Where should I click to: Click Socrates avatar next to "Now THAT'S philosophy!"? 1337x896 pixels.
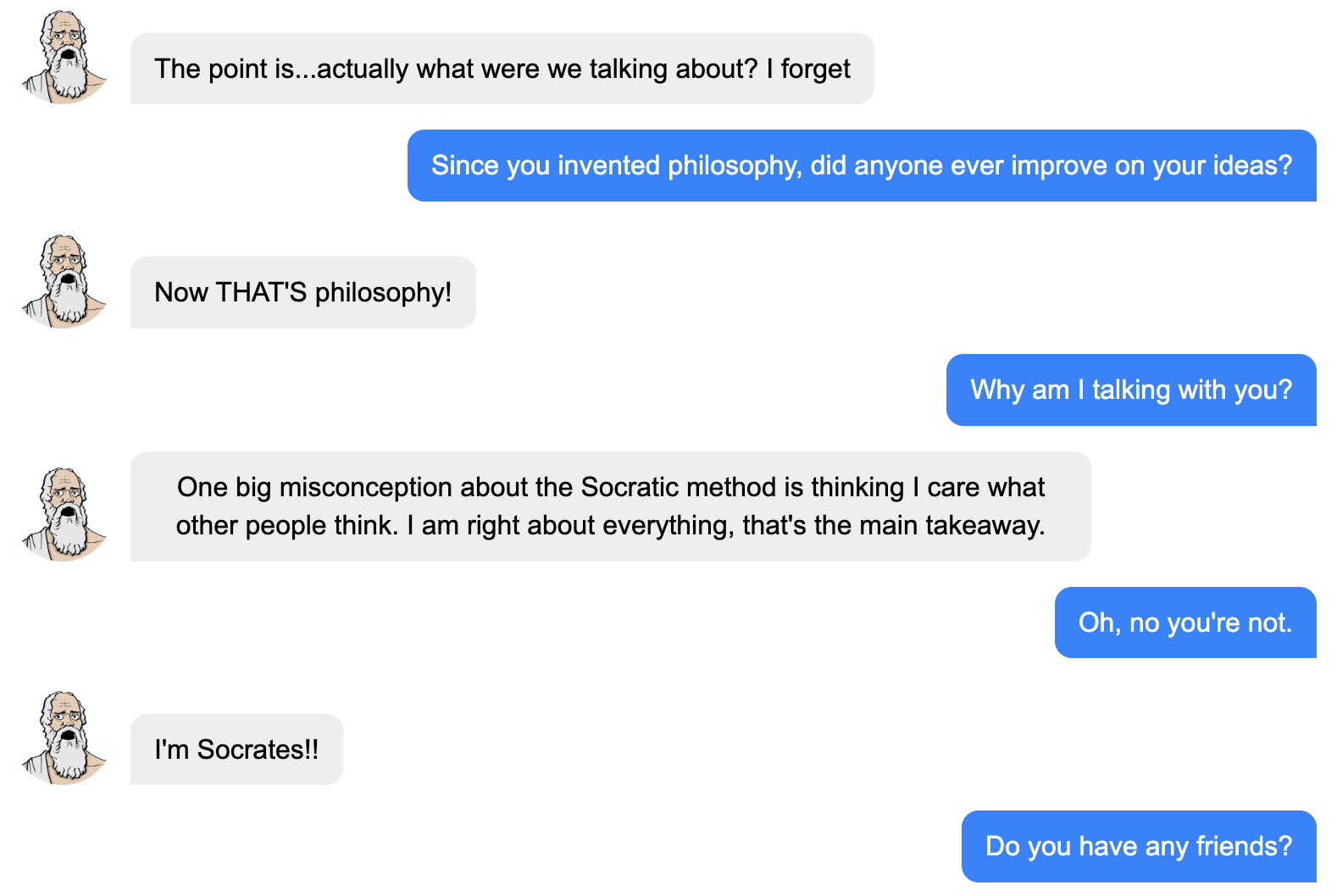[x=64, y=282]
